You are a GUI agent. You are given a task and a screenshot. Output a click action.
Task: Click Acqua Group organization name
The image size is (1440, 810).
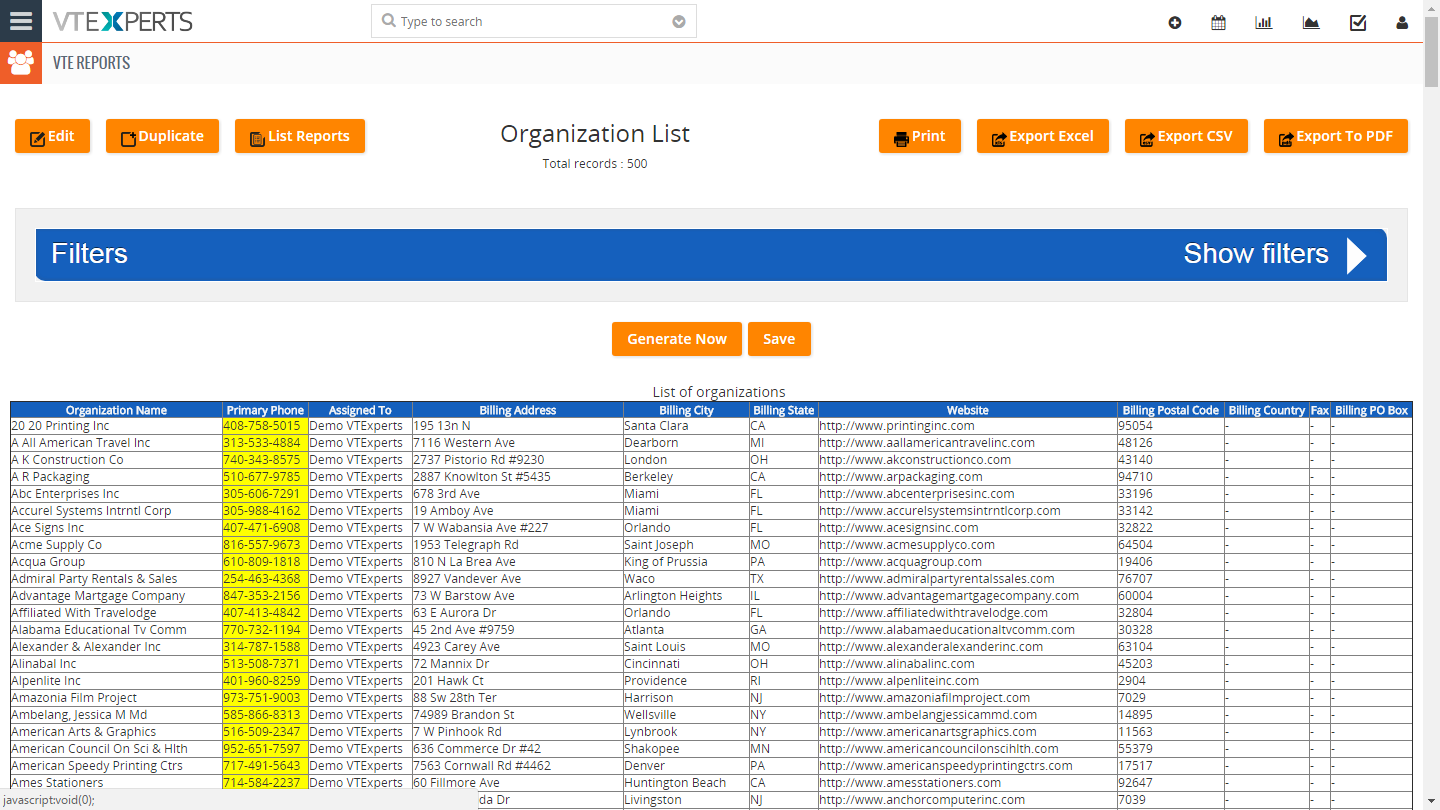pos(48,562)
